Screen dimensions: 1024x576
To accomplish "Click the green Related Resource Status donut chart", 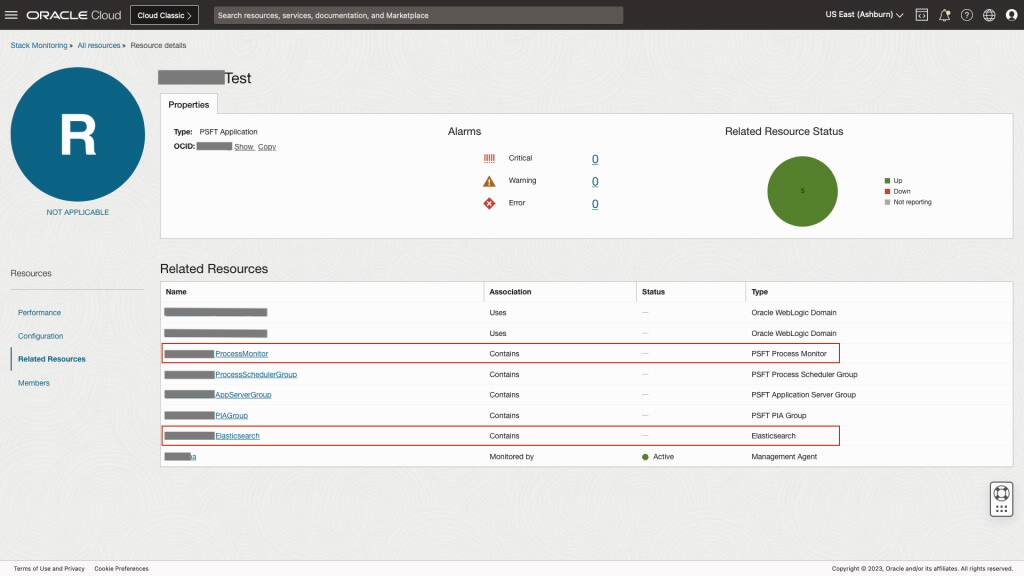I will pos(802,190).
